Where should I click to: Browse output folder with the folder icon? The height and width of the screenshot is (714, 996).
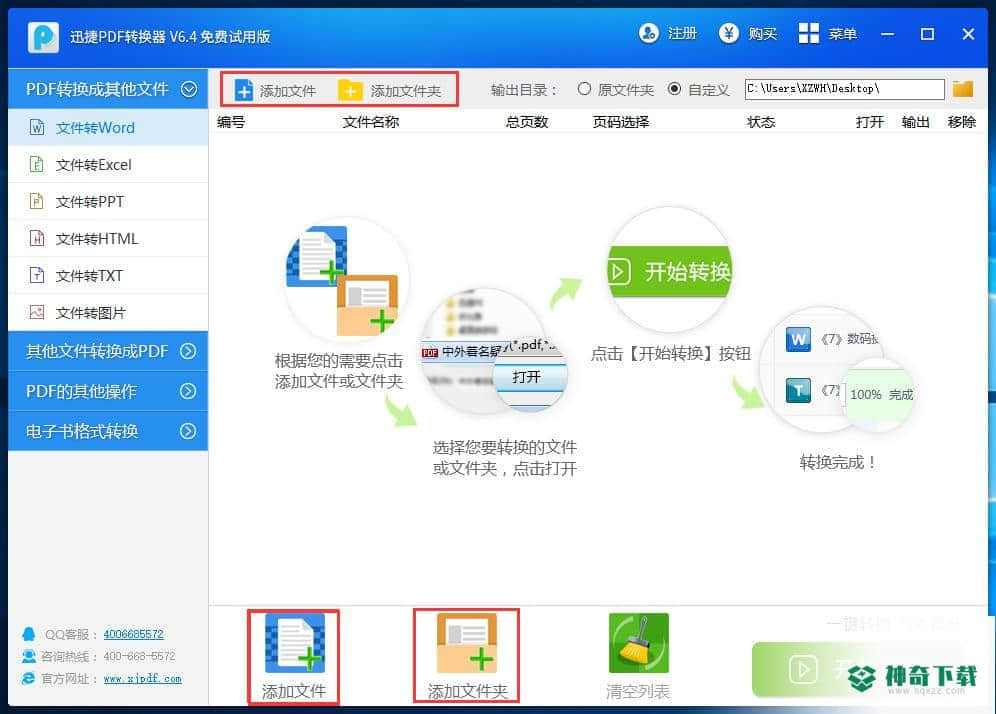pos(963,89)
